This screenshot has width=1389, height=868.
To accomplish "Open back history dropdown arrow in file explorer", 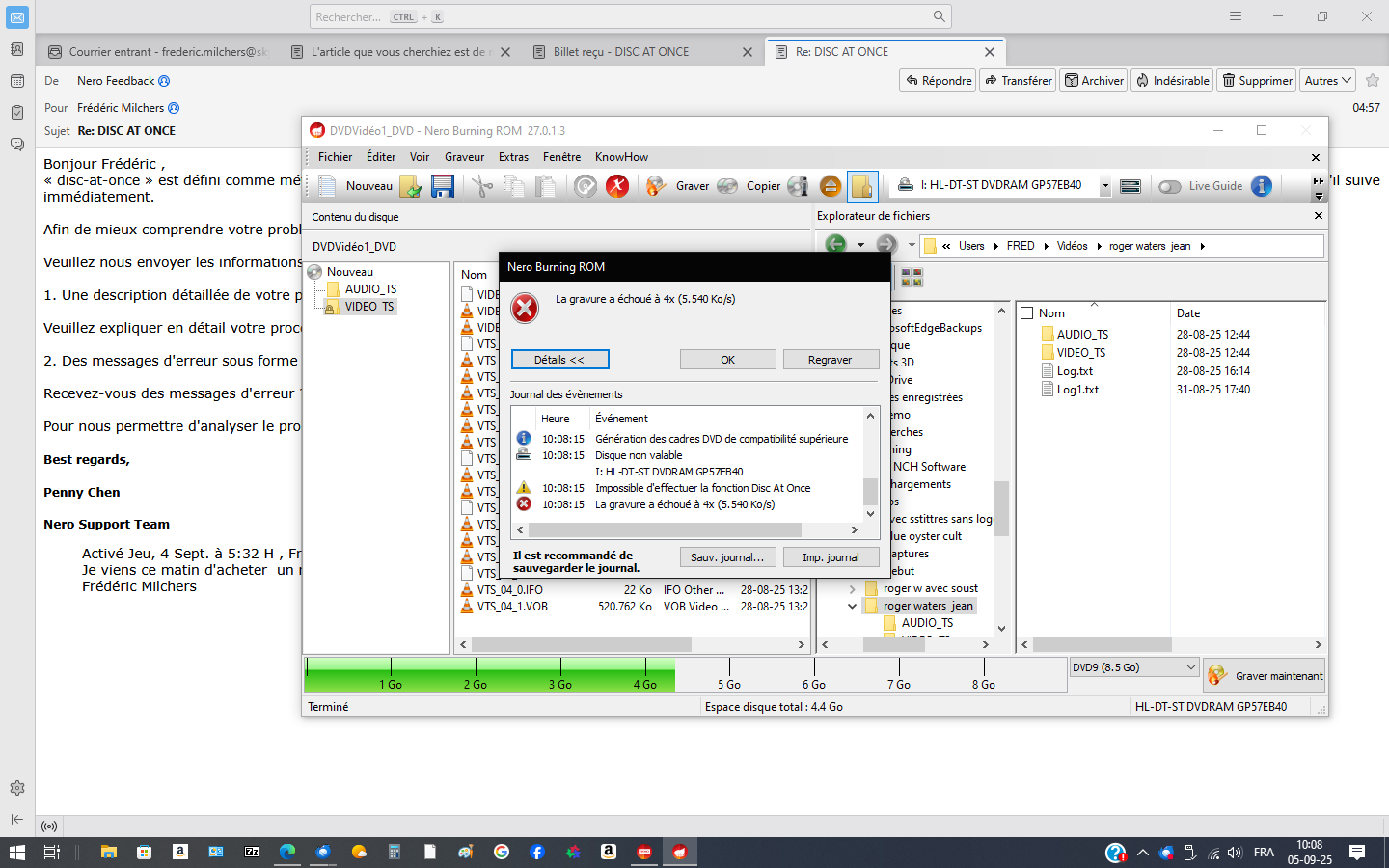I will (860, 245).
